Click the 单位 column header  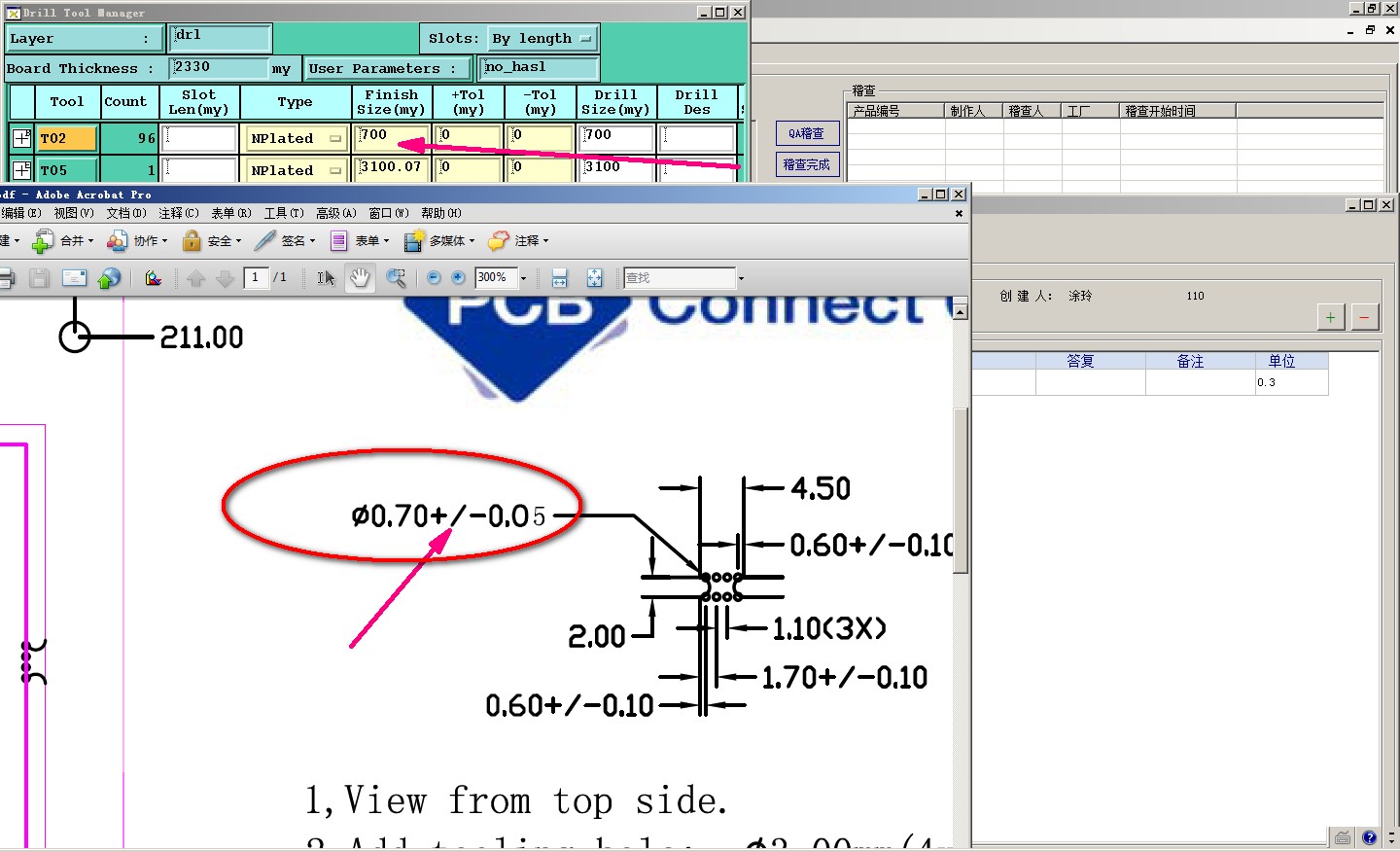pos(1292,361)
